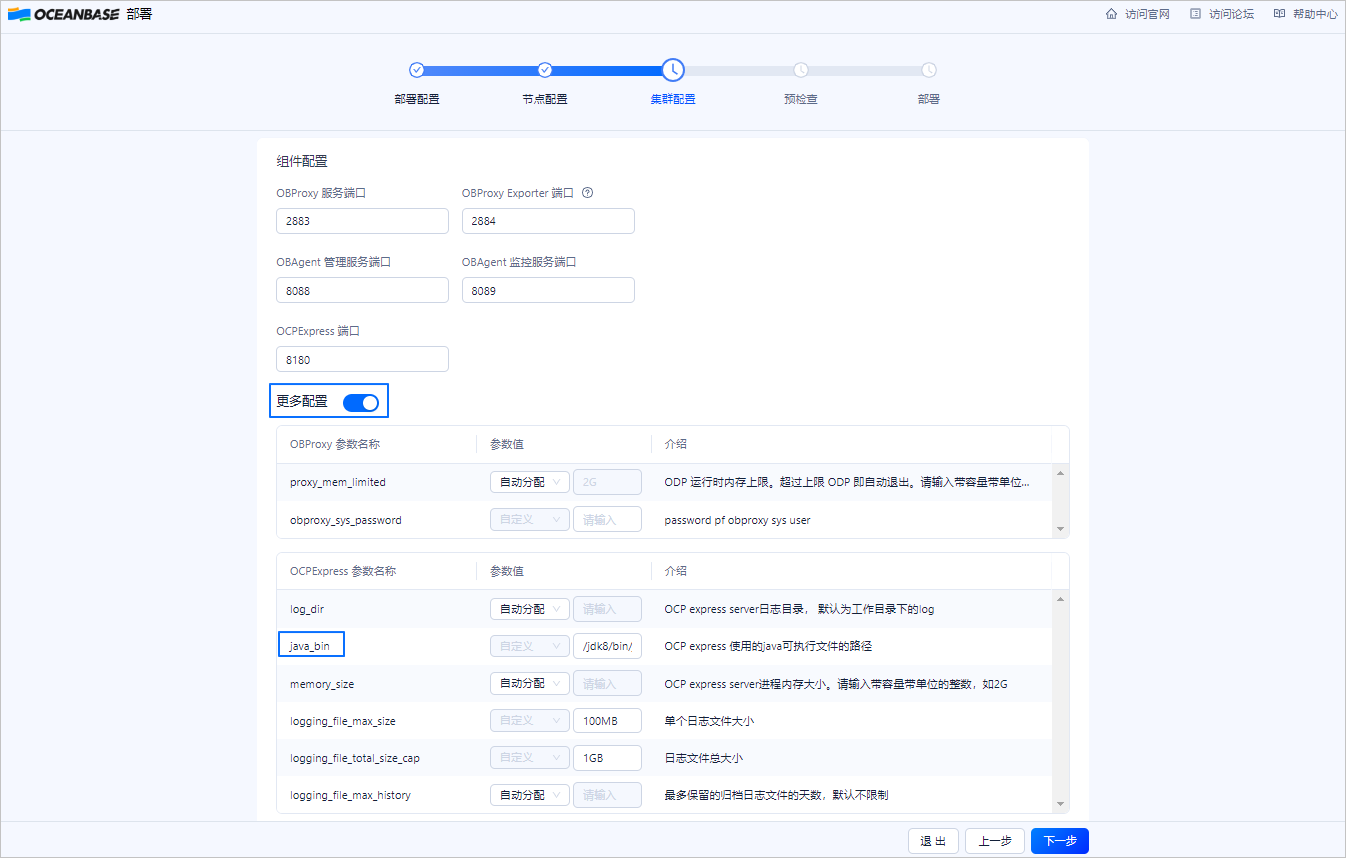This screenshot has width=1346, height=858.
Task: Click the 部署配置 step checkmark icon
Action: click(x=417, y=70)
